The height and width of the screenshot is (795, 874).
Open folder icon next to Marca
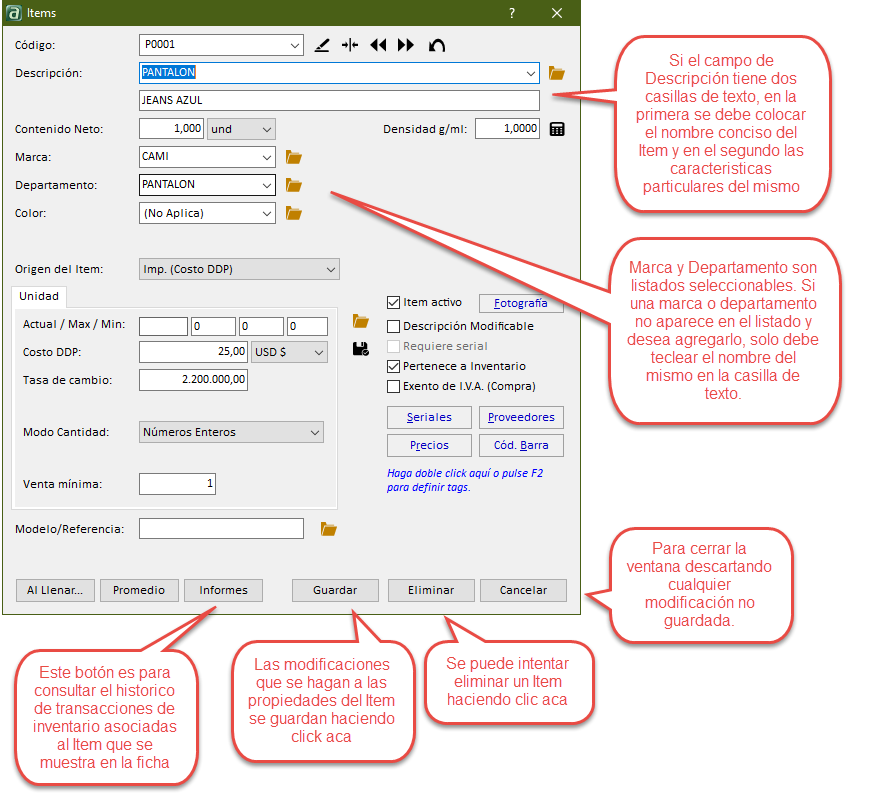[294, 157]
